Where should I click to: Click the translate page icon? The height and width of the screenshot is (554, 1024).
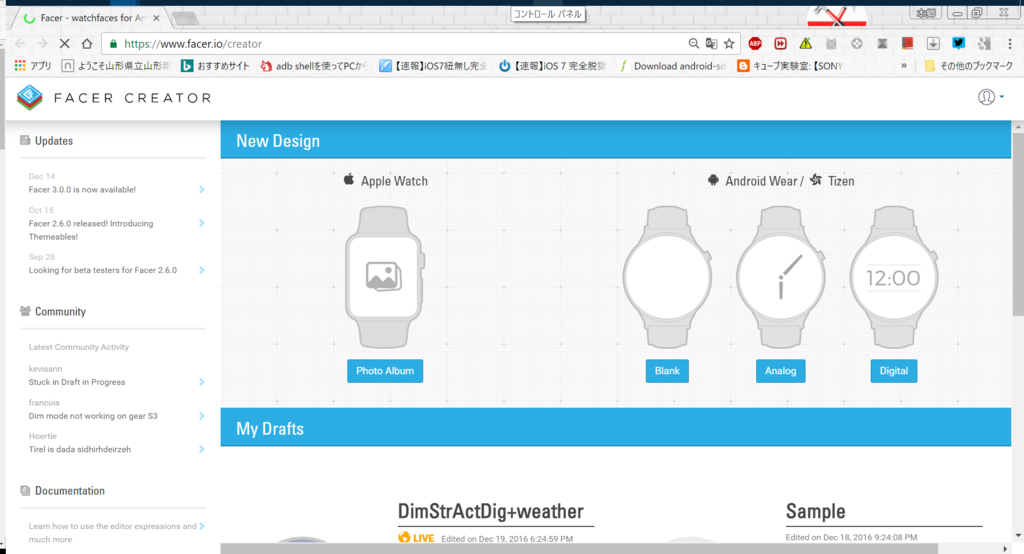[x=711, y=44]
